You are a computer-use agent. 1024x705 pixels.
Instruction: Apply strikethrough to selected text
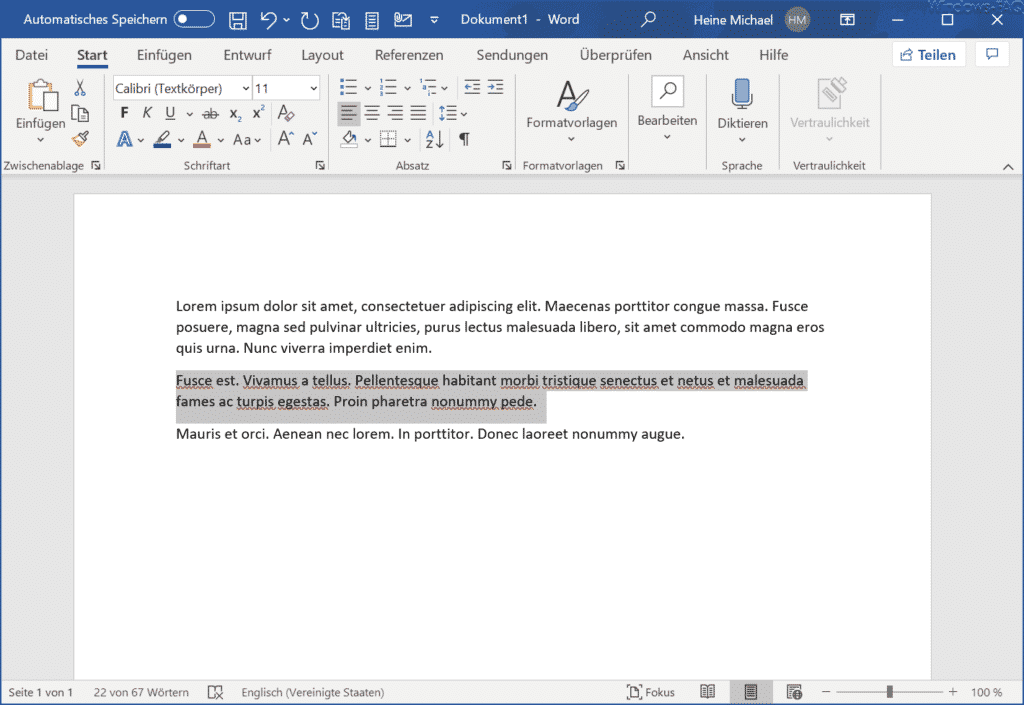pyautogui.click(x=210, y=114)
